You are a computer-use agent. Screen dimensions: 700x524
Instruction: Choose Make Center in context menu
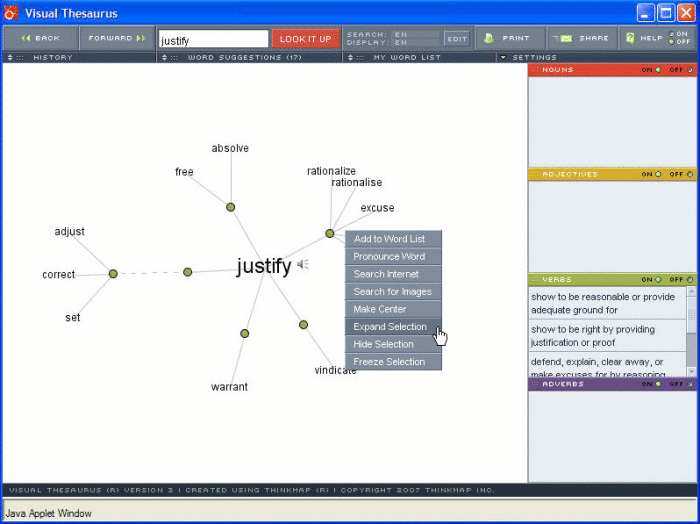(x=393, y=309)
